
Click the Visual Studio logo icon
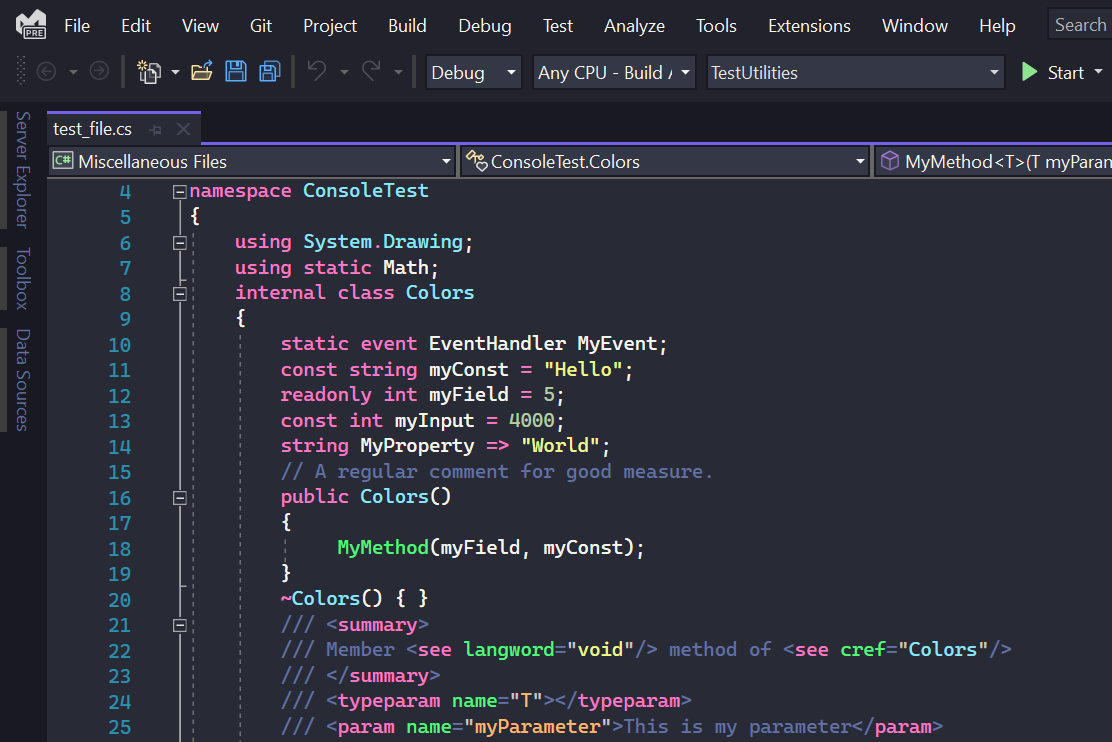(31, 25)
